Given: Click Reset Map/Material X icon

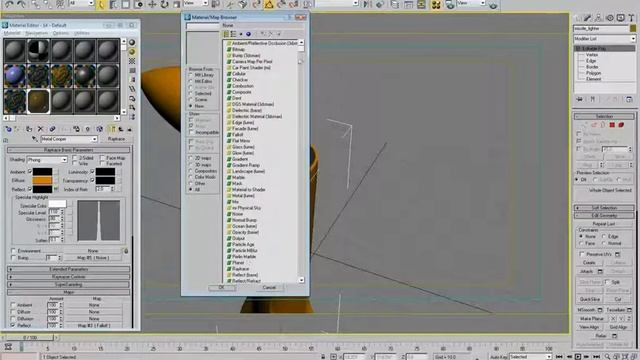Looking at the screenshot, I should click(x=40, y=129).
